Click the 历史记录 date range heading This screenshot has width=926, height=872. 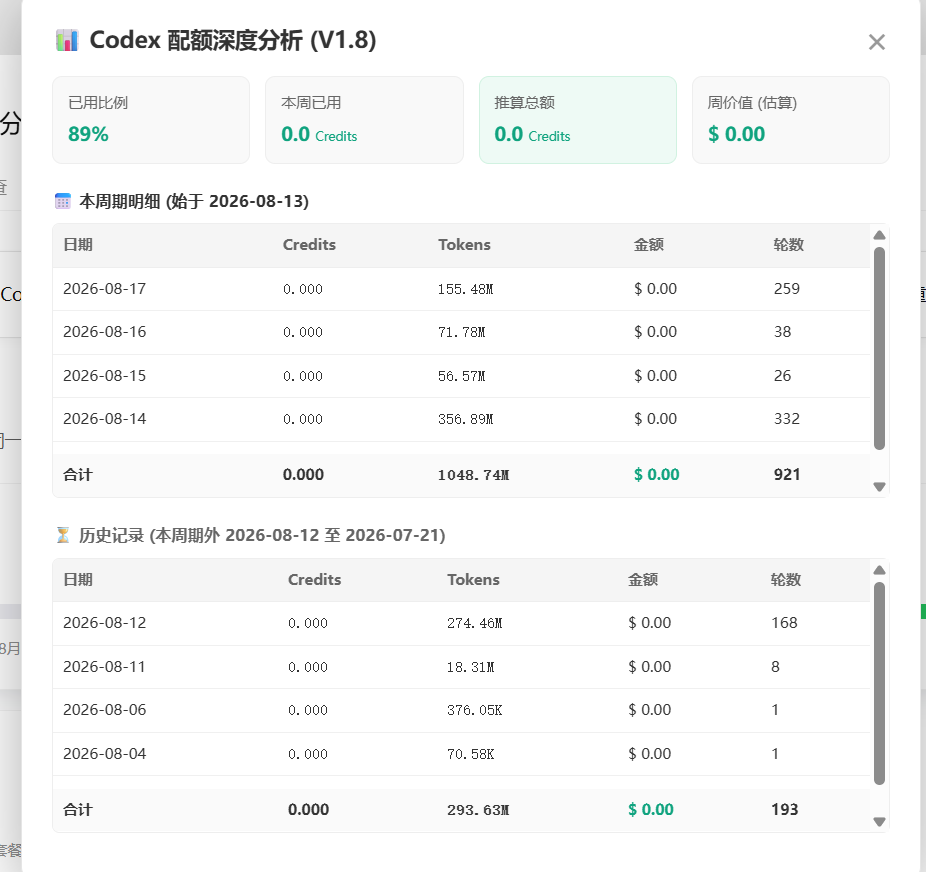tap(262, 535)
